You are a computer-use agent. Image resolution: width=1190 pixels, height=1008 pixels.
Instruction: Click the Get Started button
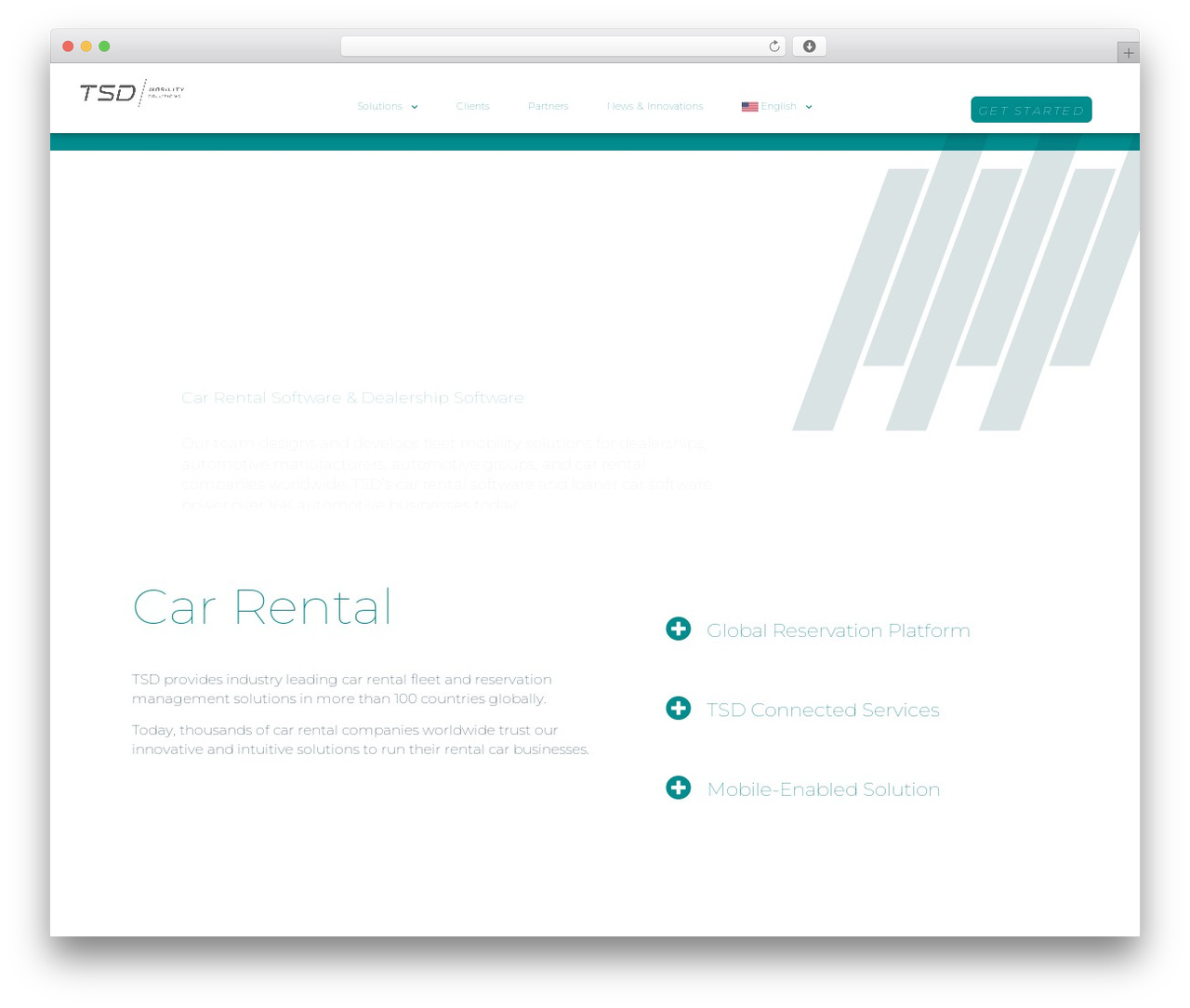coord(1031,110)
